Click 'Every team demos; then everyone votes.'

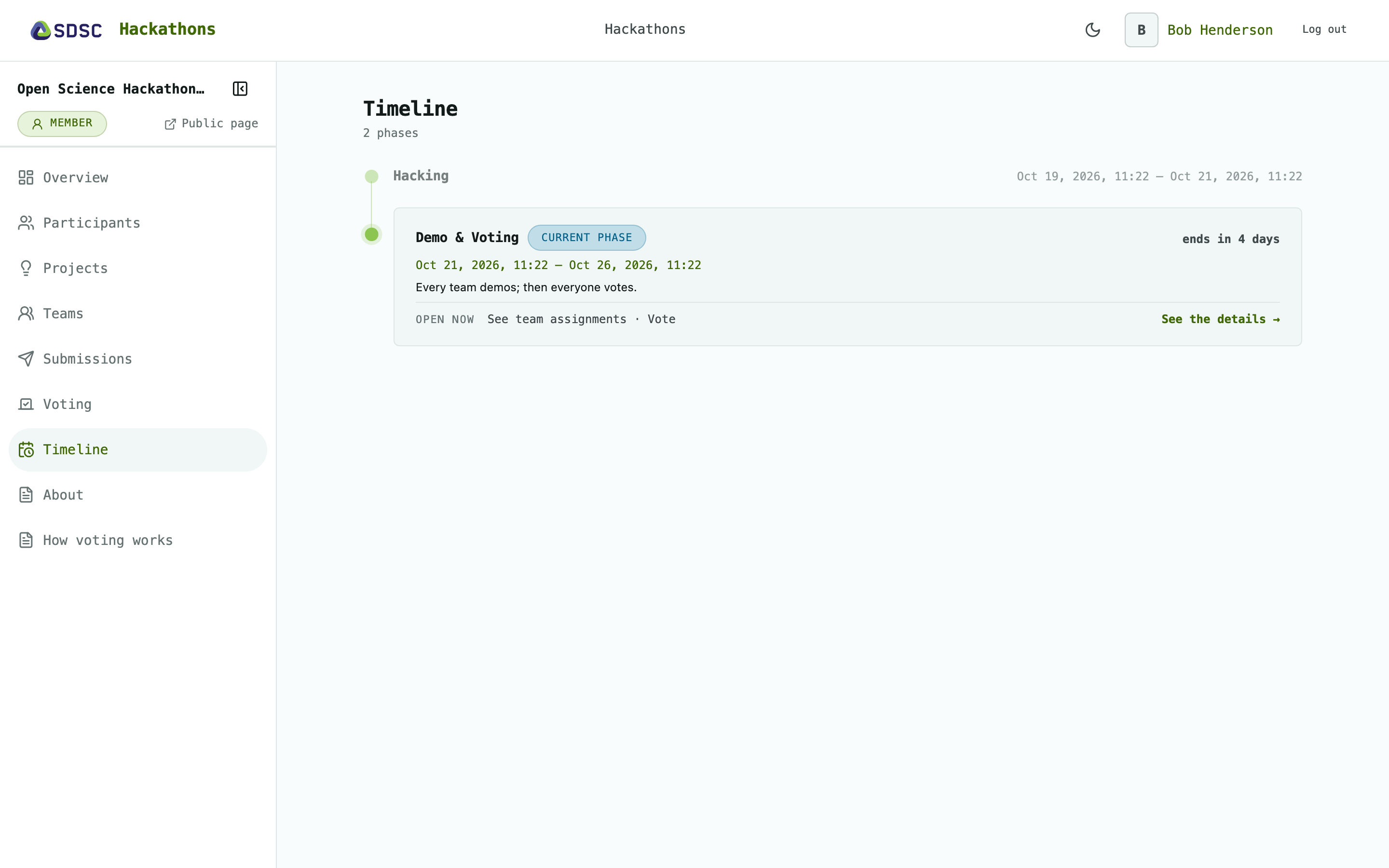tap(526, 287)
